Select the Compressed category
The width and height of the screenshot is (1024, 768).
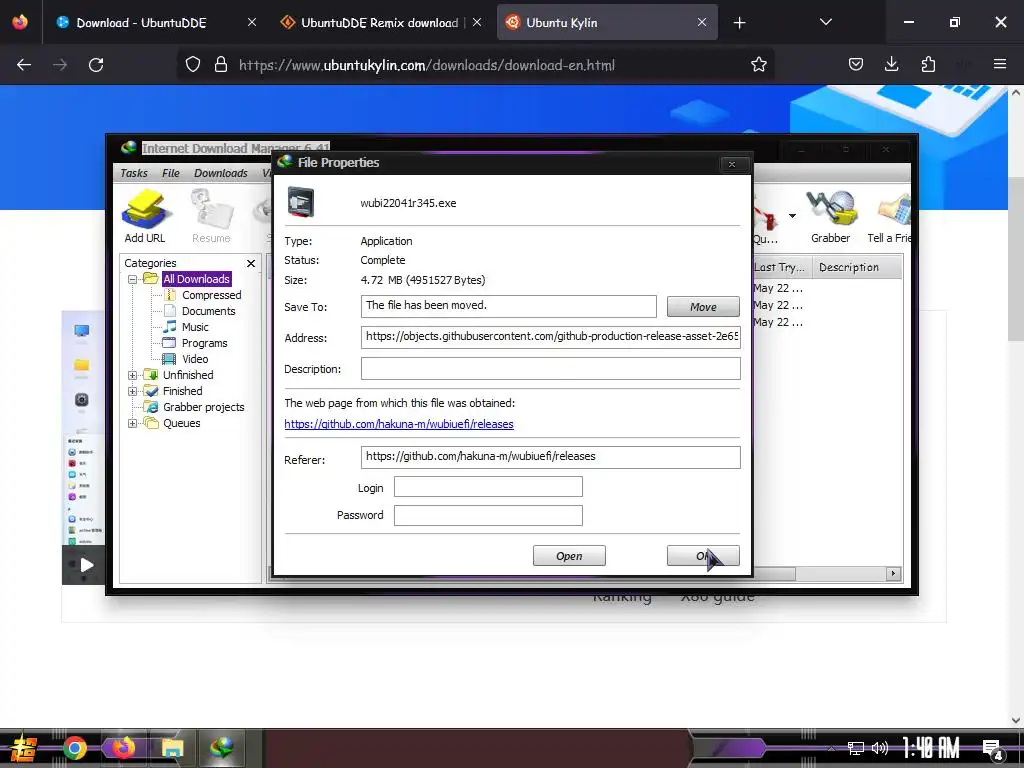[x=212, y=295]
